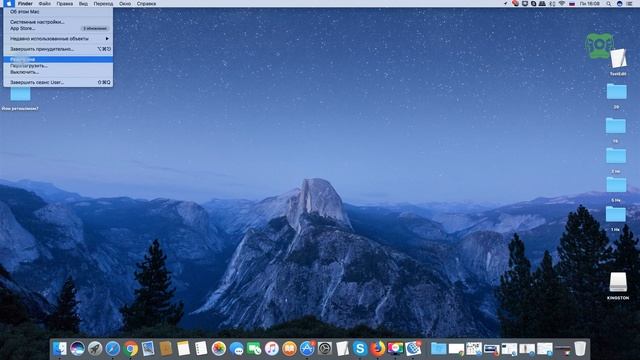Open Notification Center list icon
Image resolution: width=640 pixels, height=360 pixels.
pyautogui.click(x=629, y=4)
